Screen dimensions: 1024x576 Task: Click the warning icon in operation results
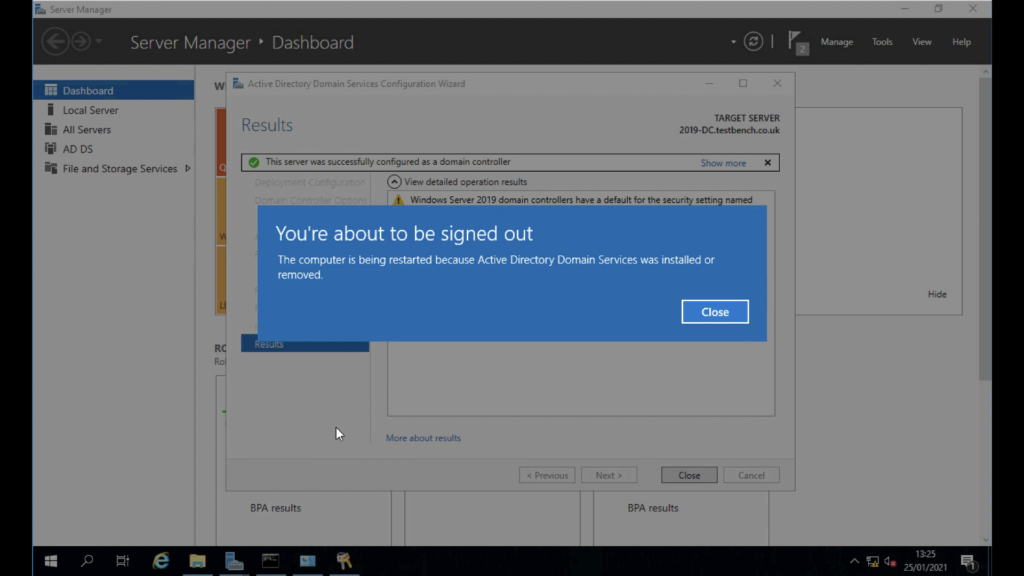tap(398, 200)
